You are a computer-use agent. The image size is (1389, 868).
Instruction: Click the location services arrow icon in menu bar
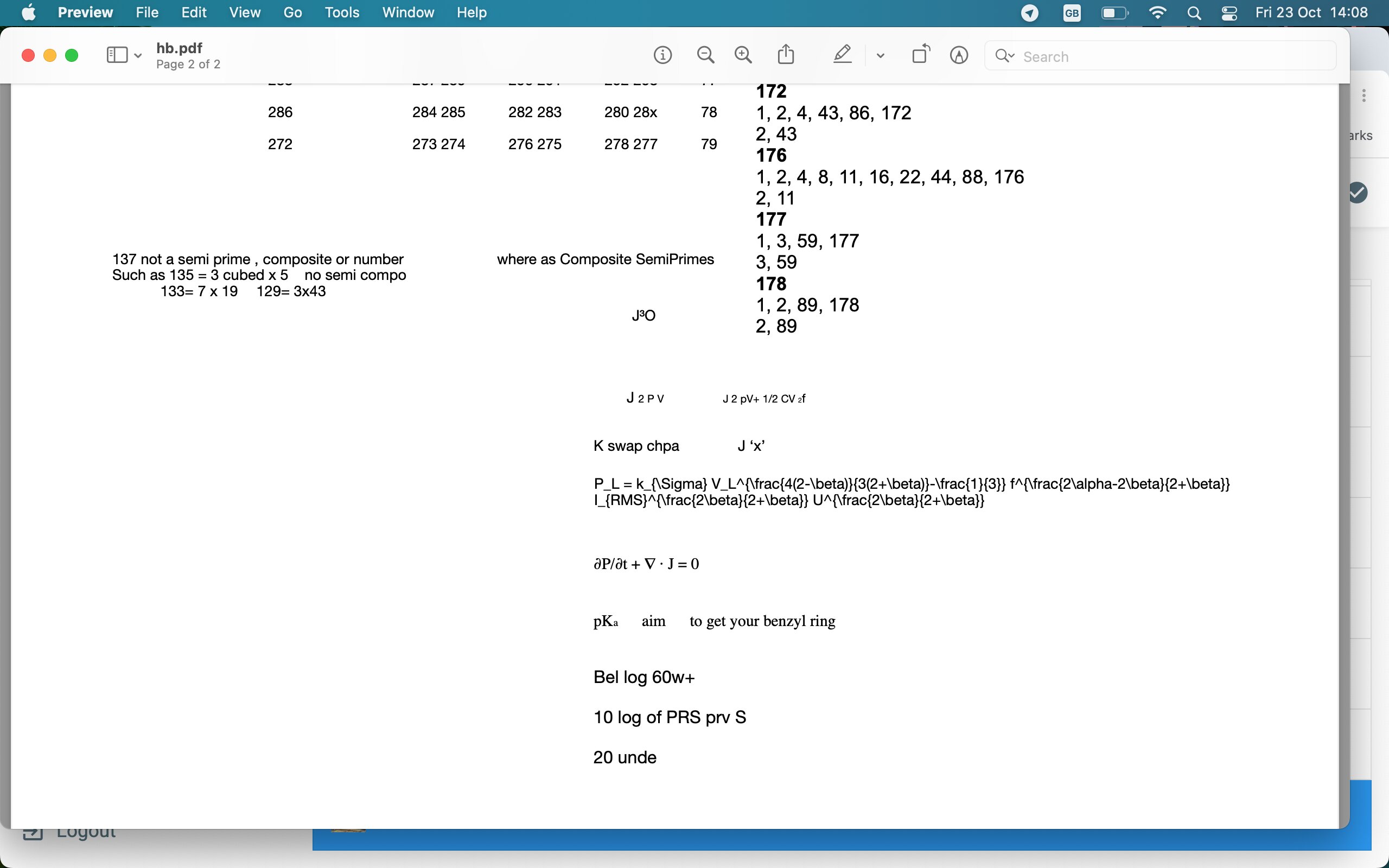(1030, 12)
